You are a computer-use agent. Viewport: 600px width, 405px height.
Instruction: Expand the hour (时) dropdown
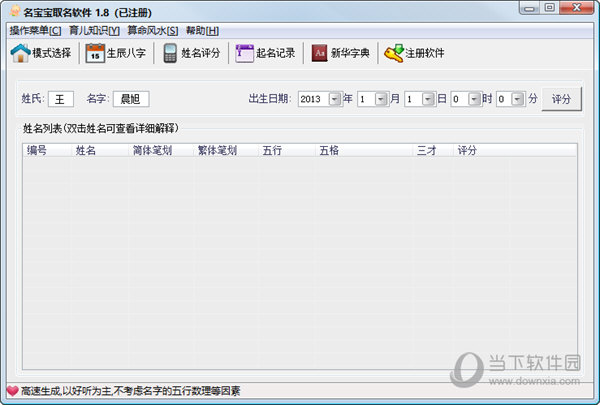coord(474,99)
